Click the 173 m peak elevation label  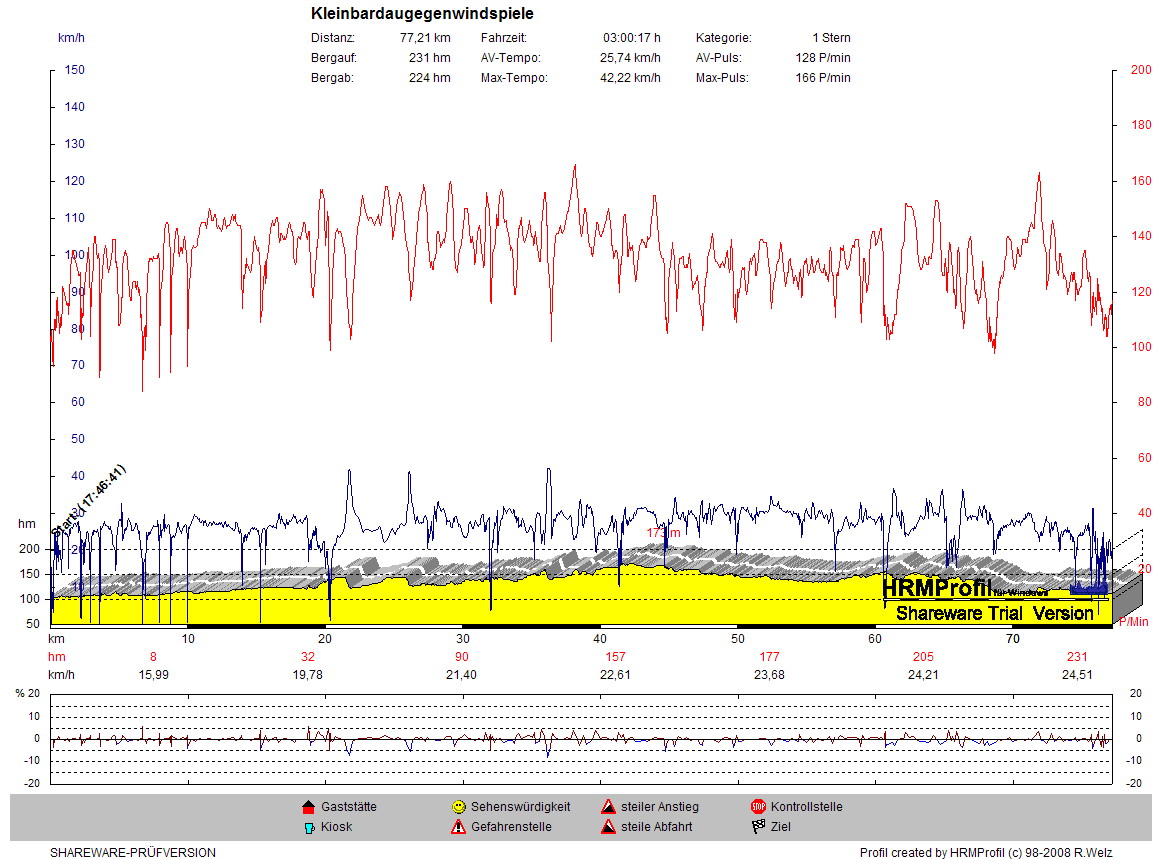(x=663, y=533)
